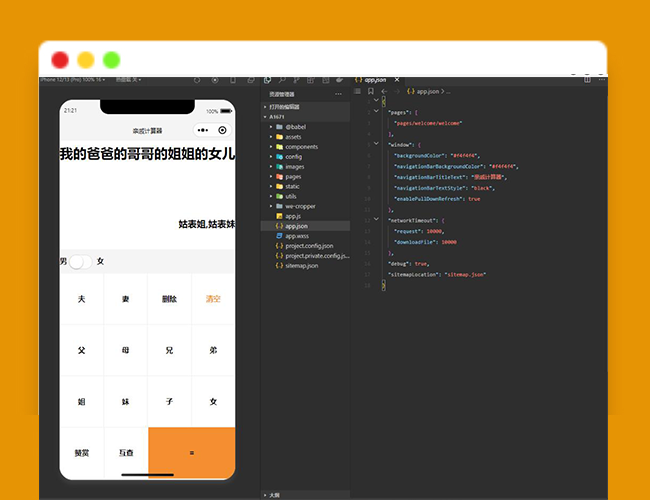Click the back navigation arrow in the editor
Screen dimensions: 650x500
coord(384,91)
